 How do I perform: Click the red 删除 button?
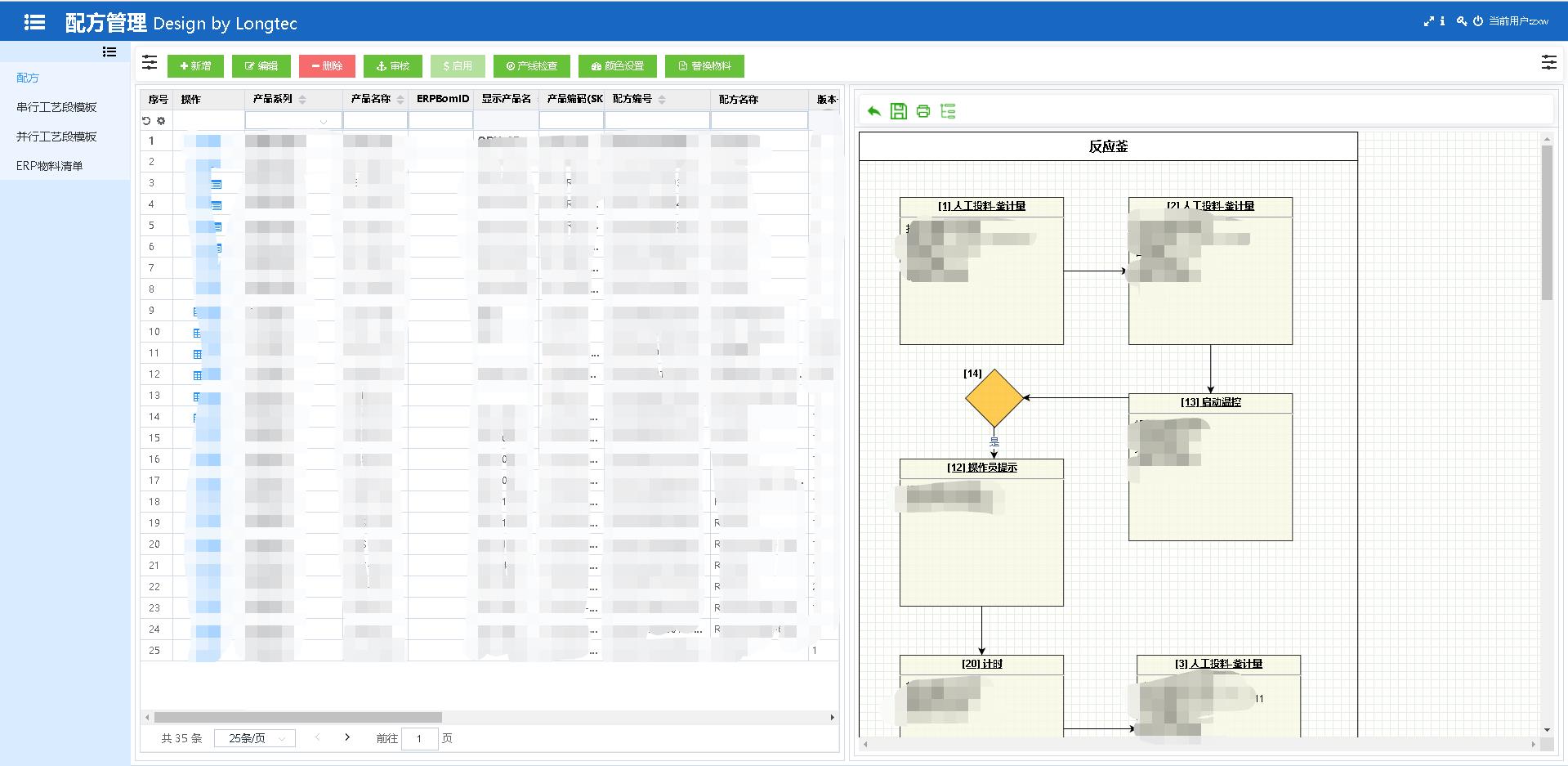pos(327,66)
